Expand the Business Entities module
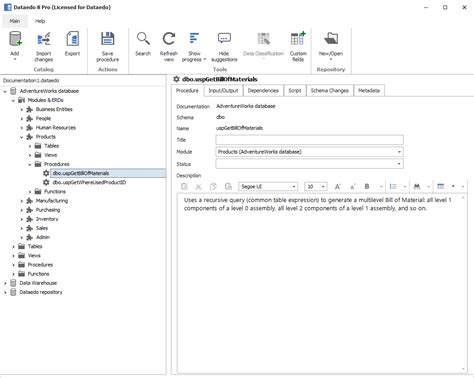The height and width of the screenshot is (378, 474). [x=22, y=109]
